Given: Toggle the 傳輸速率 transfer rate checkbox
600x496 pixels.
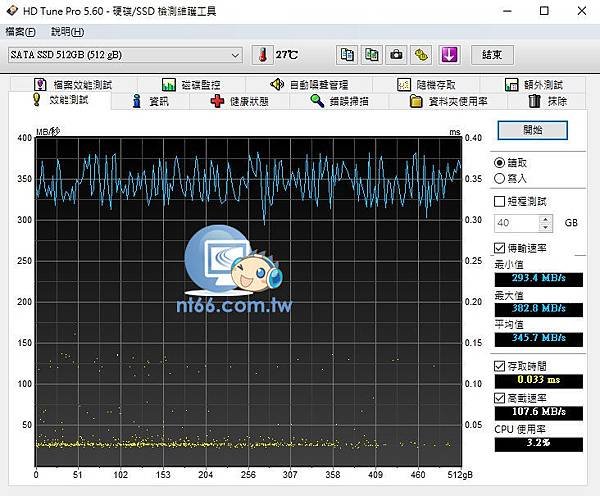Looking at the screenshot, I should [x=499, y=248].
